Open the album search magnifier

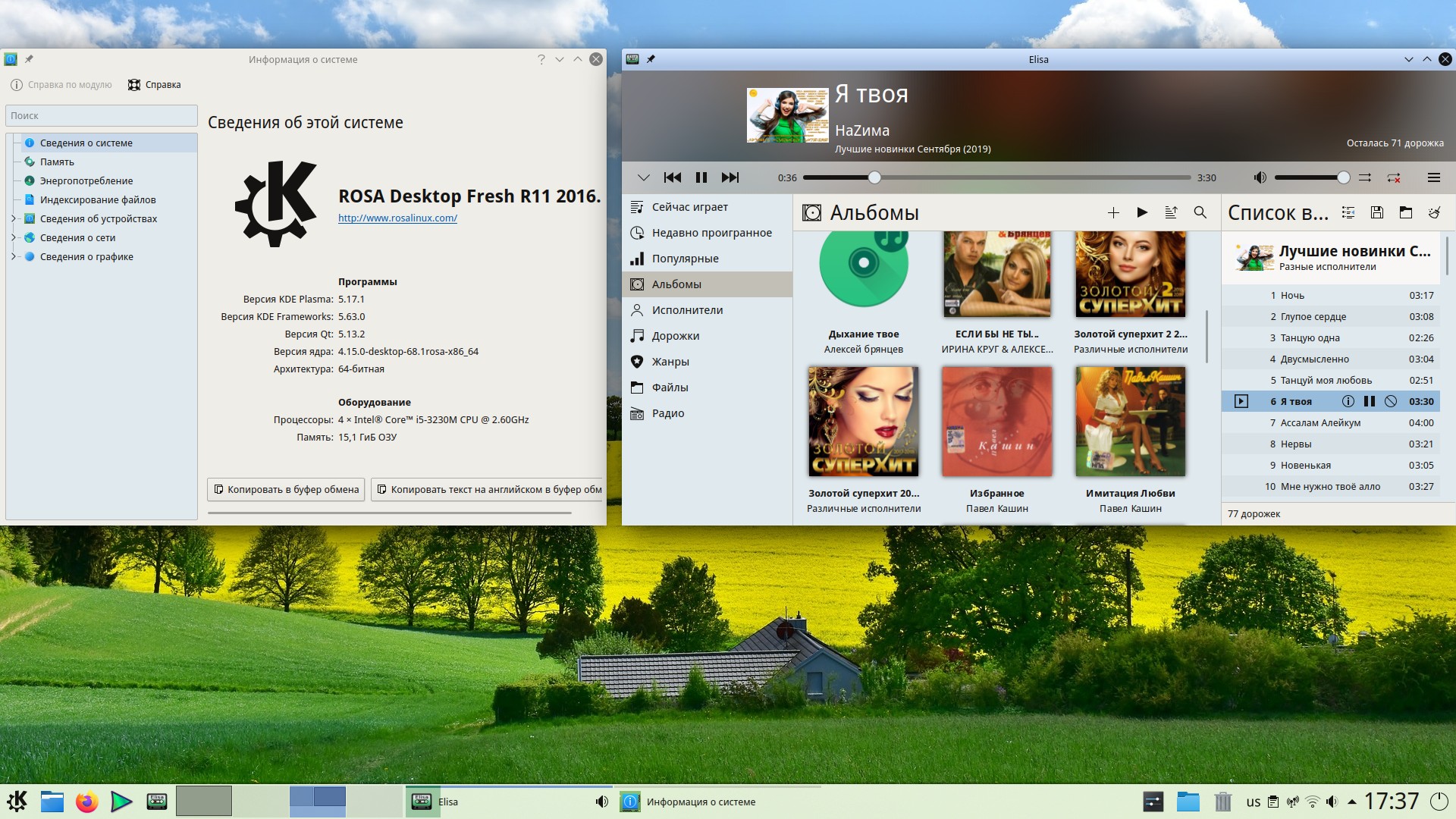(x=1200, y=213)
